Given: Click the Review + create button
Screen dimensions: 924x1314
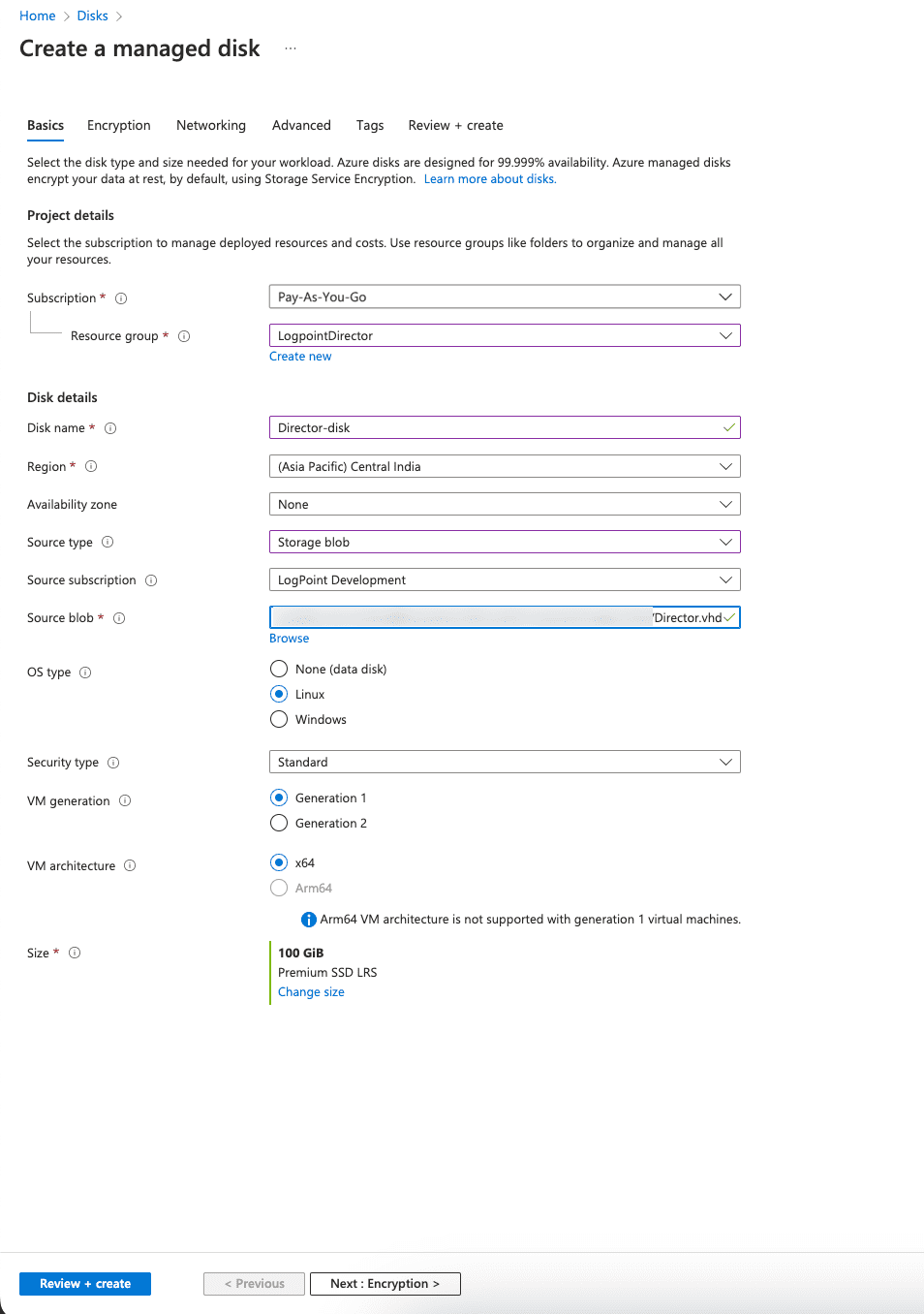Looking at the screenshot, I should click(84, 1283).
